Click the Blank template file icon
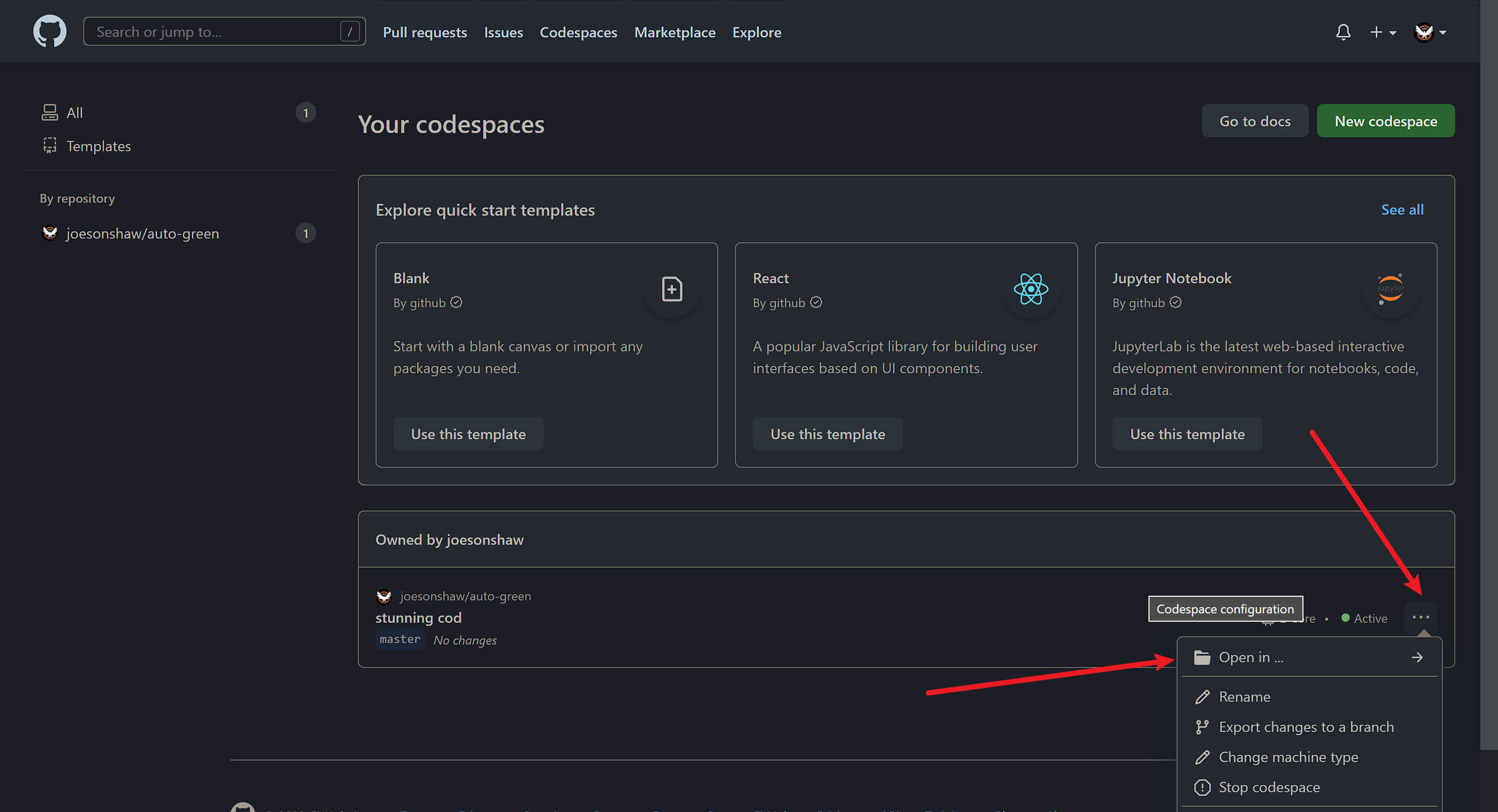The image size is (1498, 812). click(671, 289)
